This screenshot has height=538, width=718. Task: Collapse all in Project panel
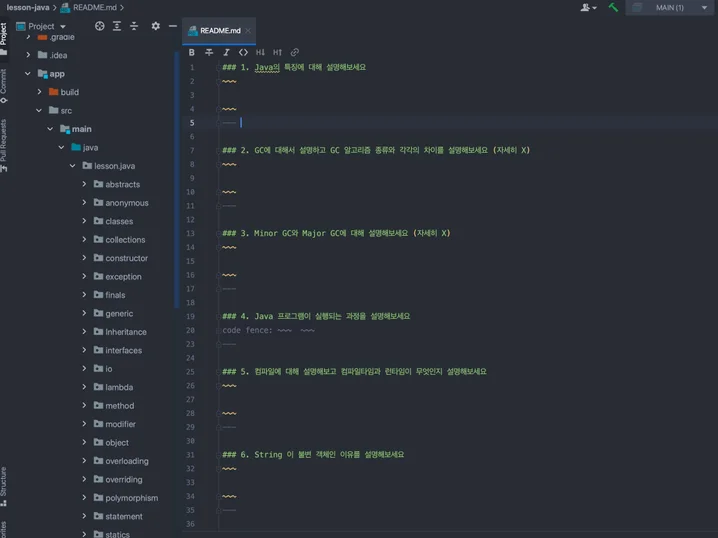[134, 26]
